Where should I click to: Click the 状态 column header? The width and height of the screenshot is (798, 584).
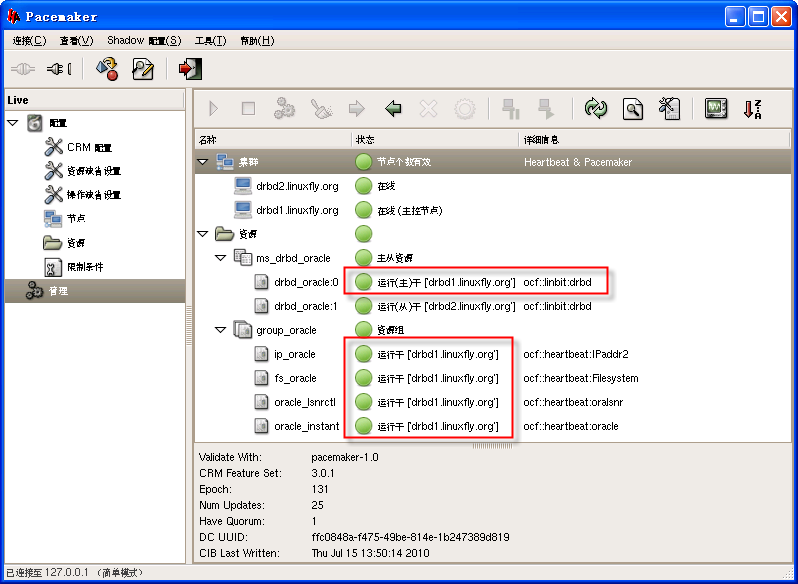click(x=366, y=139)
